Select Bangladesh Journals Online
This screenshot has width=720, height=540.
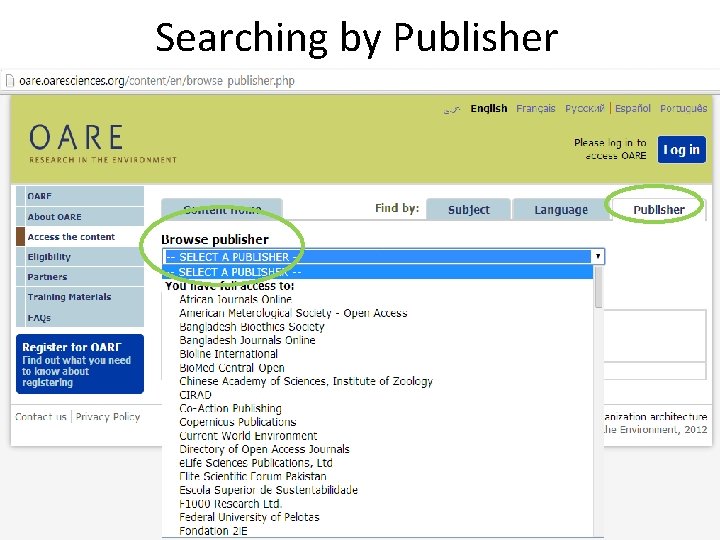(x=247, y=340)
